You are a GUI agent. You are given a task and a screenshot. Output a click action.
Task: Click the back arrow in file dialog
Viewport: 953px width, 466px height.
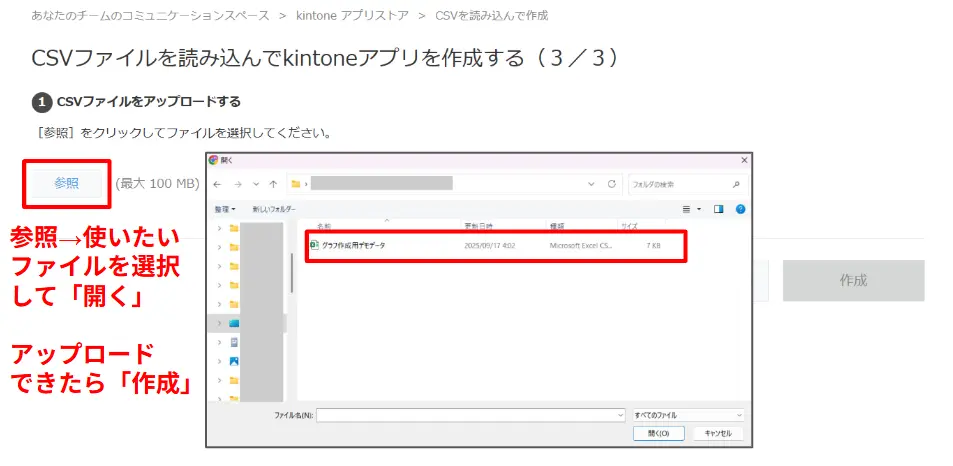[217, 185]
